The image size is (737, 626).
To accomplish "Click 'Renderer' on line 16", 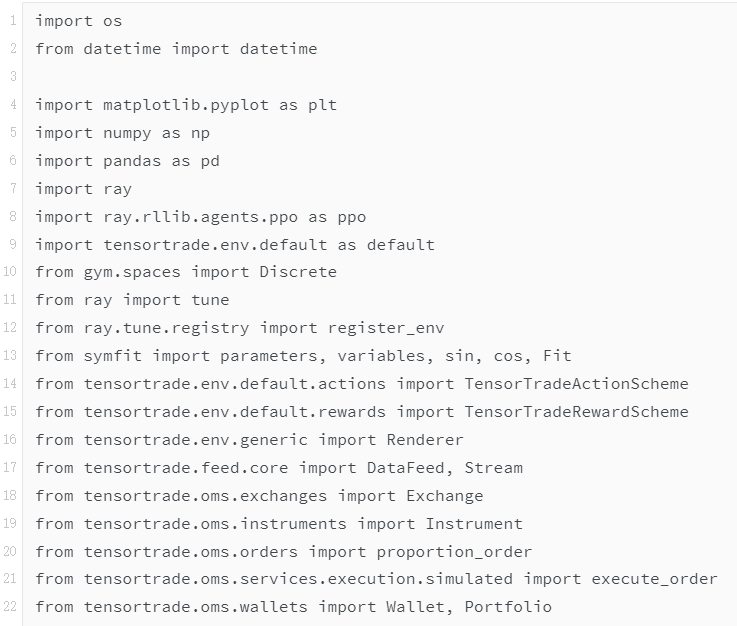I will pos(425,440).
